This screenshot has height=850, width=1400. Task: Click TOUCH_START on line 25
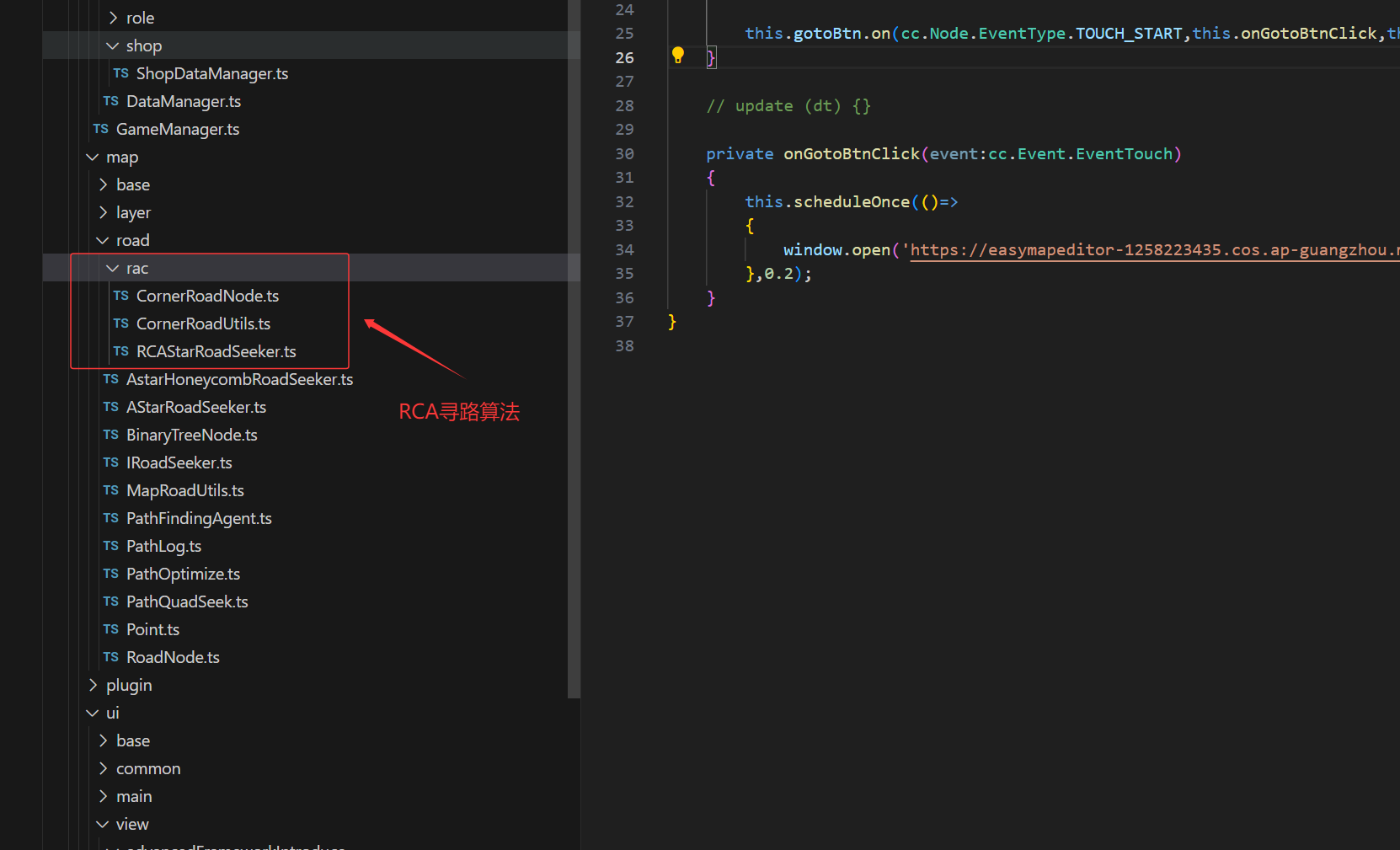[x=1129, y=34]
